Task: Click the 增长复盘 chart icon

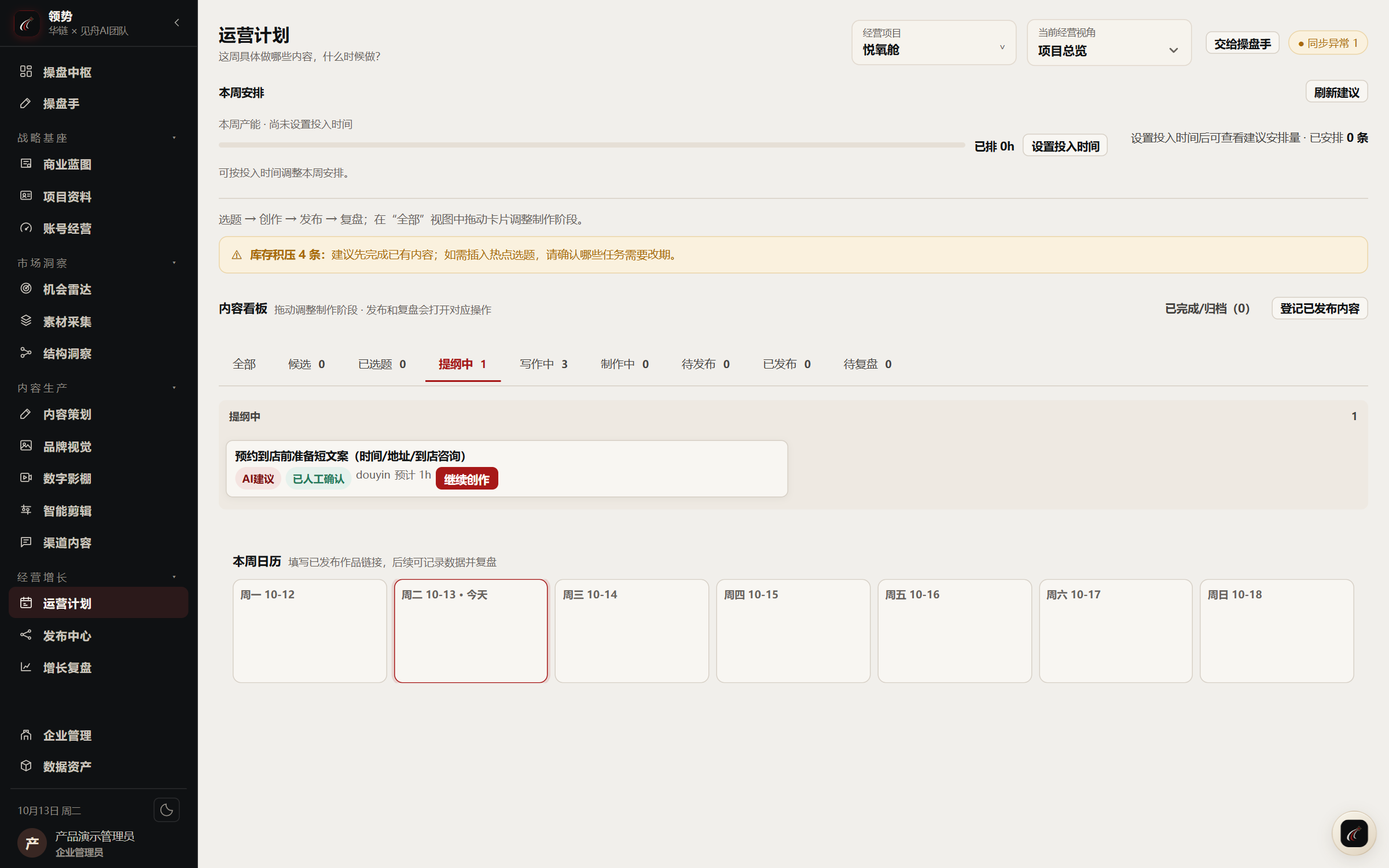Action: pyautogui.click(x=26, y=667)
